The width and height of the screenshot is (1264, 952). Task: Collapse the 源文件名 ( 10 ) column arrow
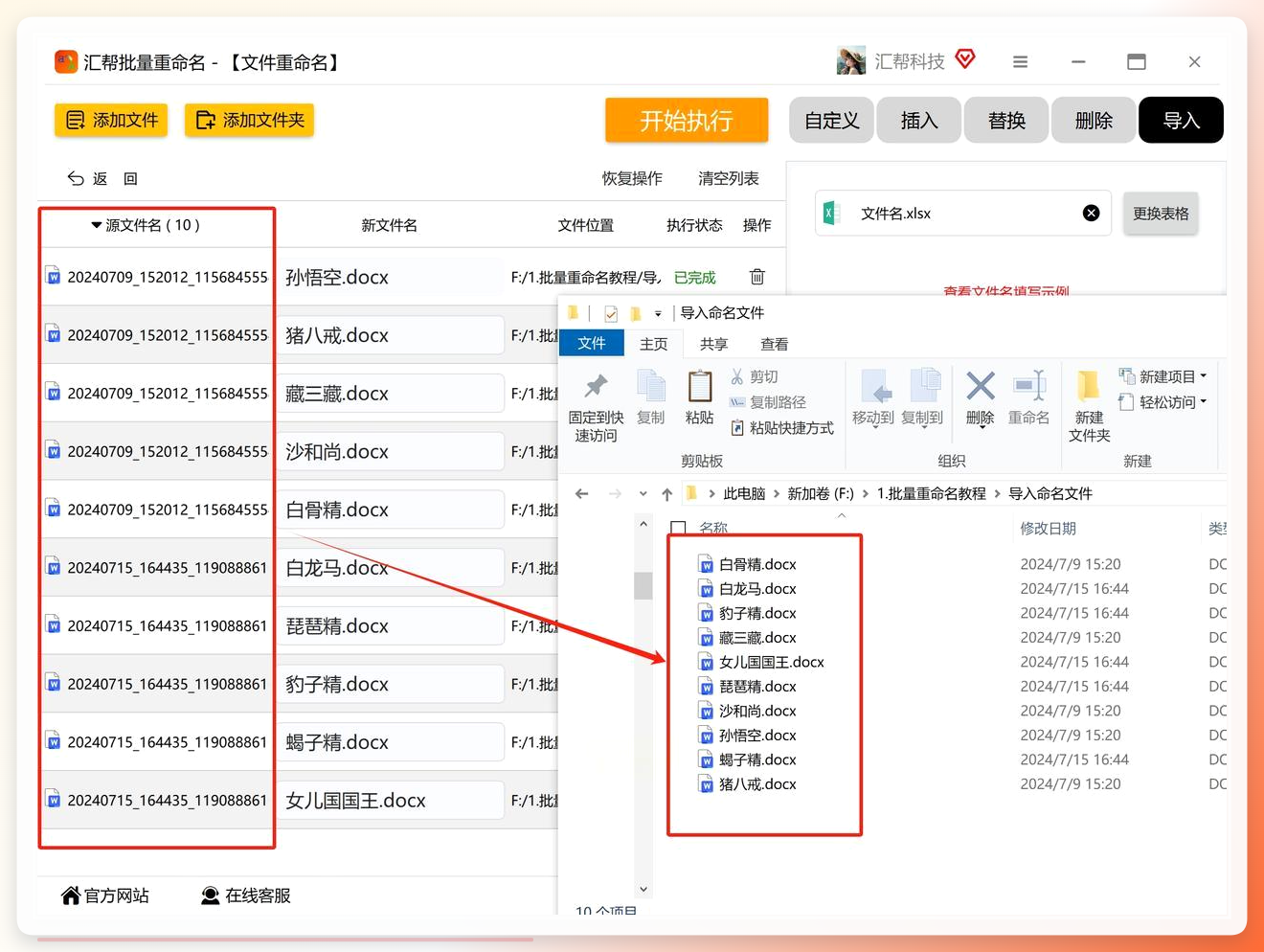[96, 225]
